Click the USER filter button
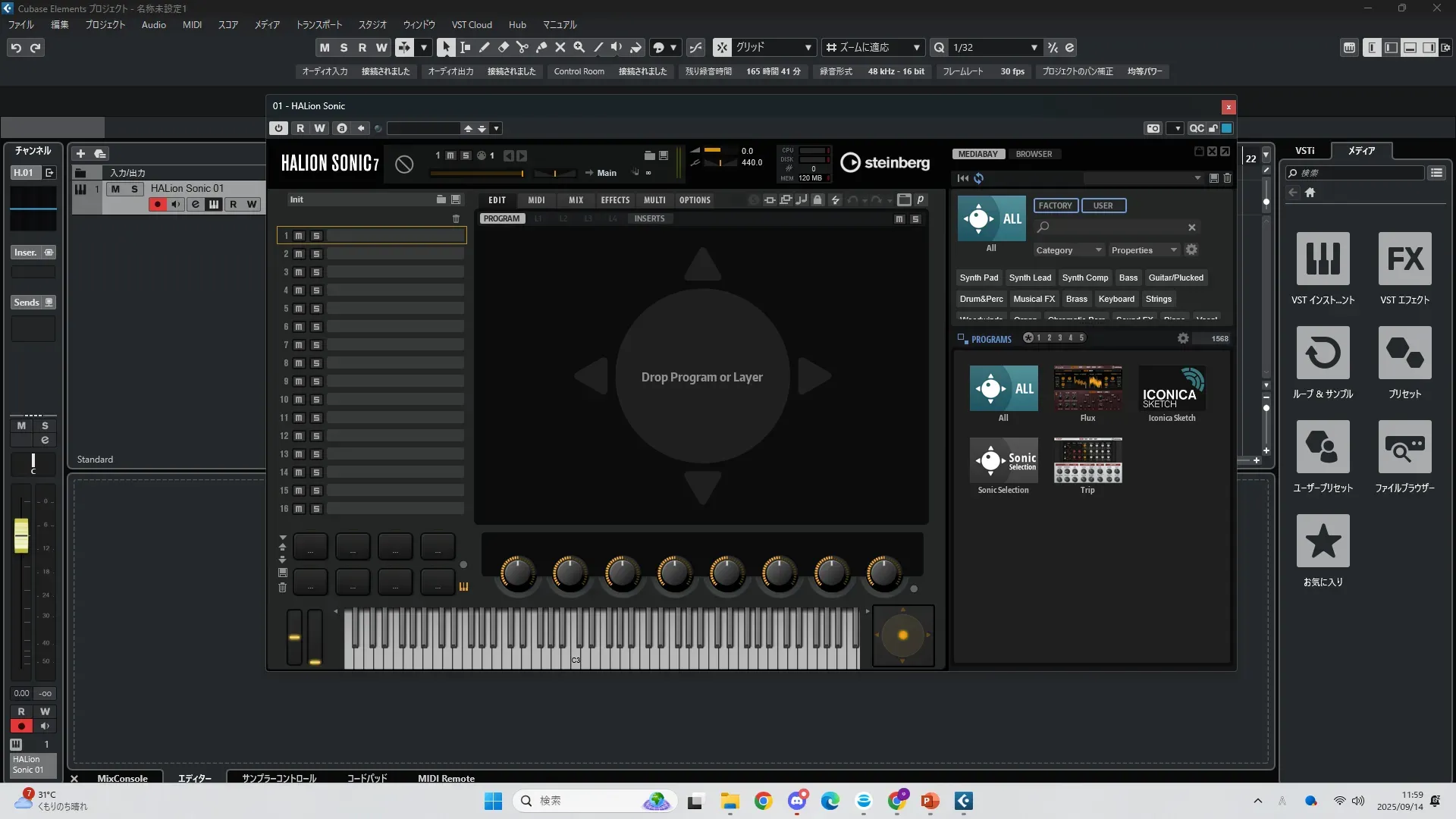This screenshot has width=1456, height=819. point(1103,206)
